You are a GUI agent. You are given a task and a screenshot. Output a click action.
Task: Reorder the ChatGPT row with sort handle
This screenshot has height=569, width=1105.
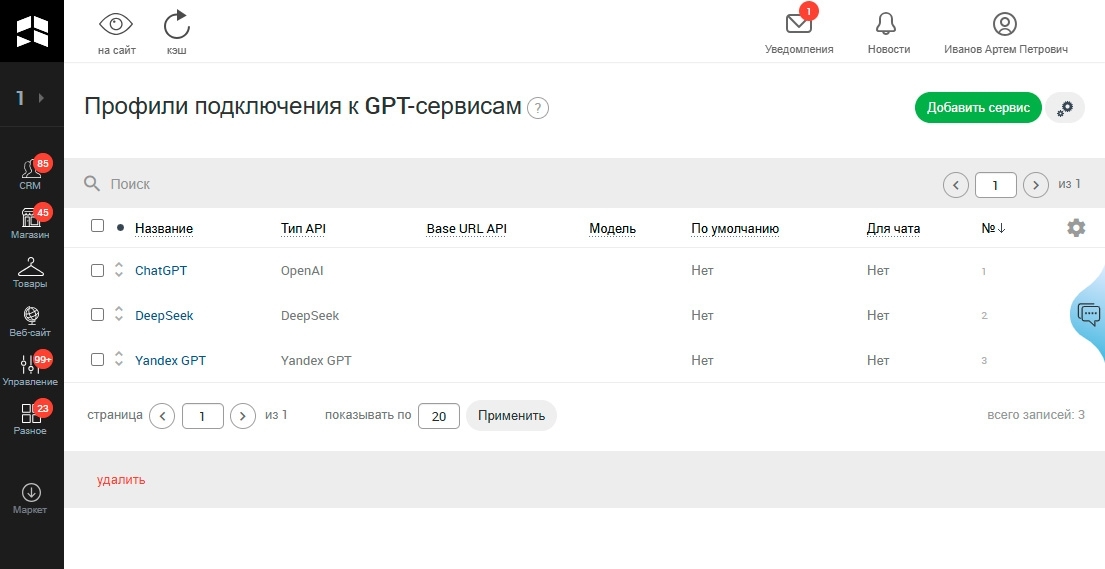coord(119,270)
